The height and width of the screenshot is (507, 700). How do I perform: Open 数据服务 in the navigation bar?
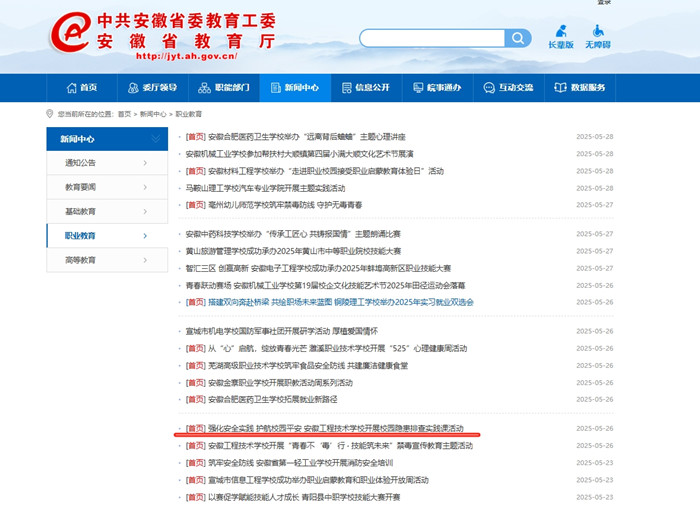(x=580, y=88)
